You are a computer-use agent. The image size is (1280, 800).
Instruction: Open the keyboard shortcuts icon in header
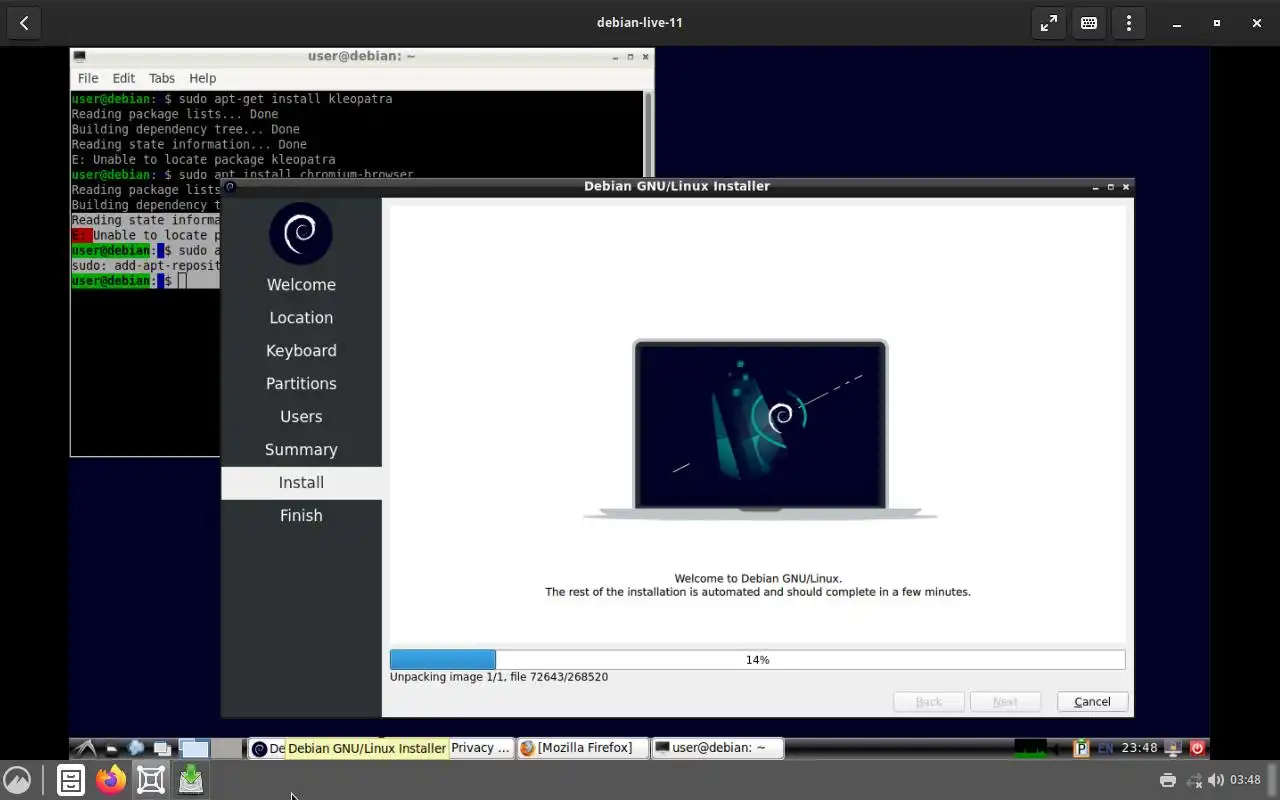point(1089,22)
